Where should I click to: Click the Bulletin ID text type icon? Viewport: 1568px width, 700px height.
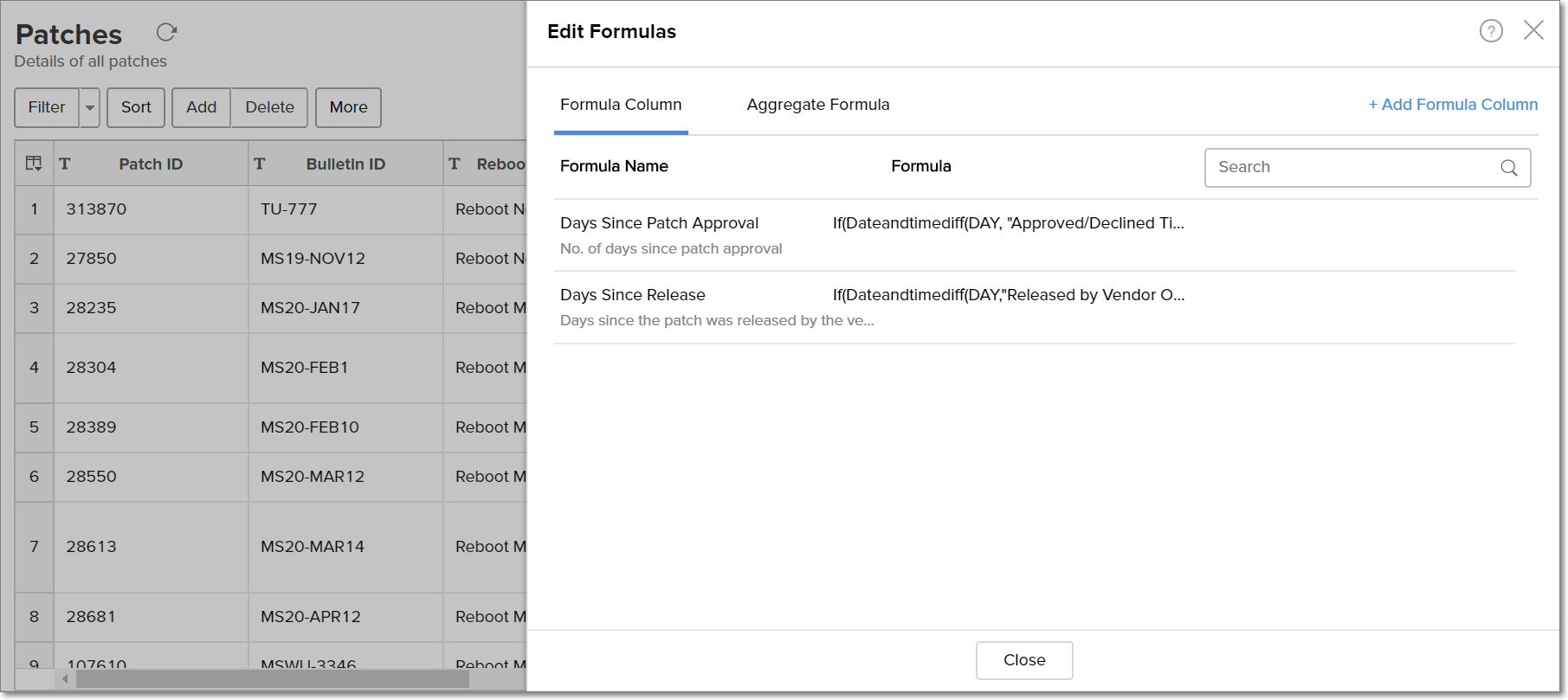[259, 164]
